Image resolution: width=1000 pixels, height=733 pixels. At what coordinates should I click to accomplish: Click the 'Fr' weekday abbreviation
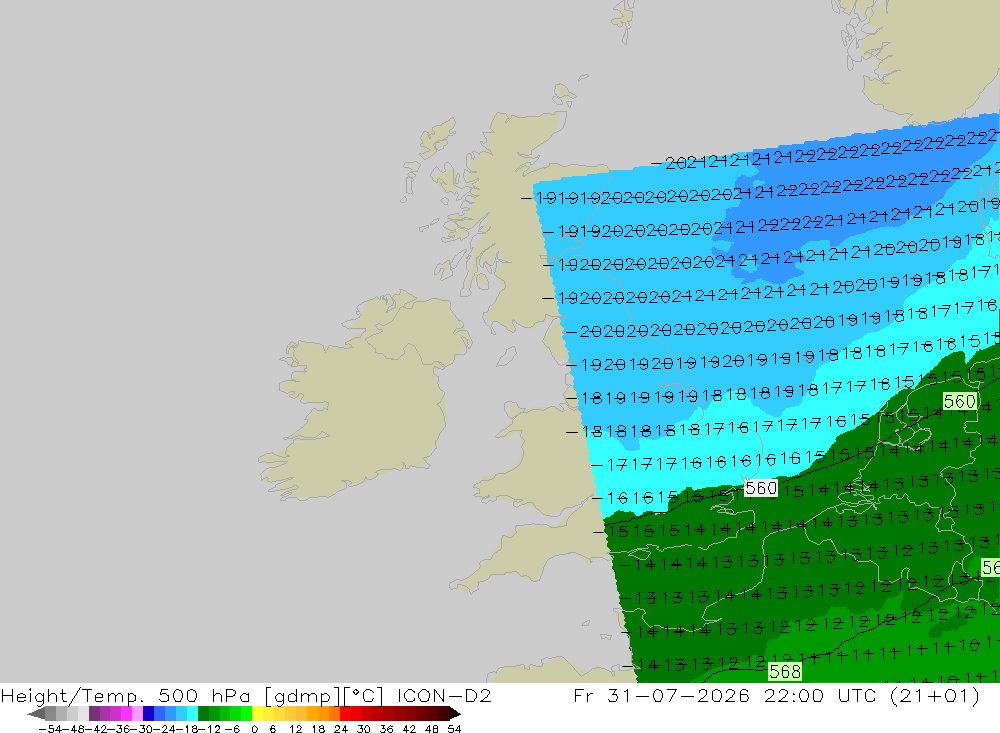[x=584, y=695]
